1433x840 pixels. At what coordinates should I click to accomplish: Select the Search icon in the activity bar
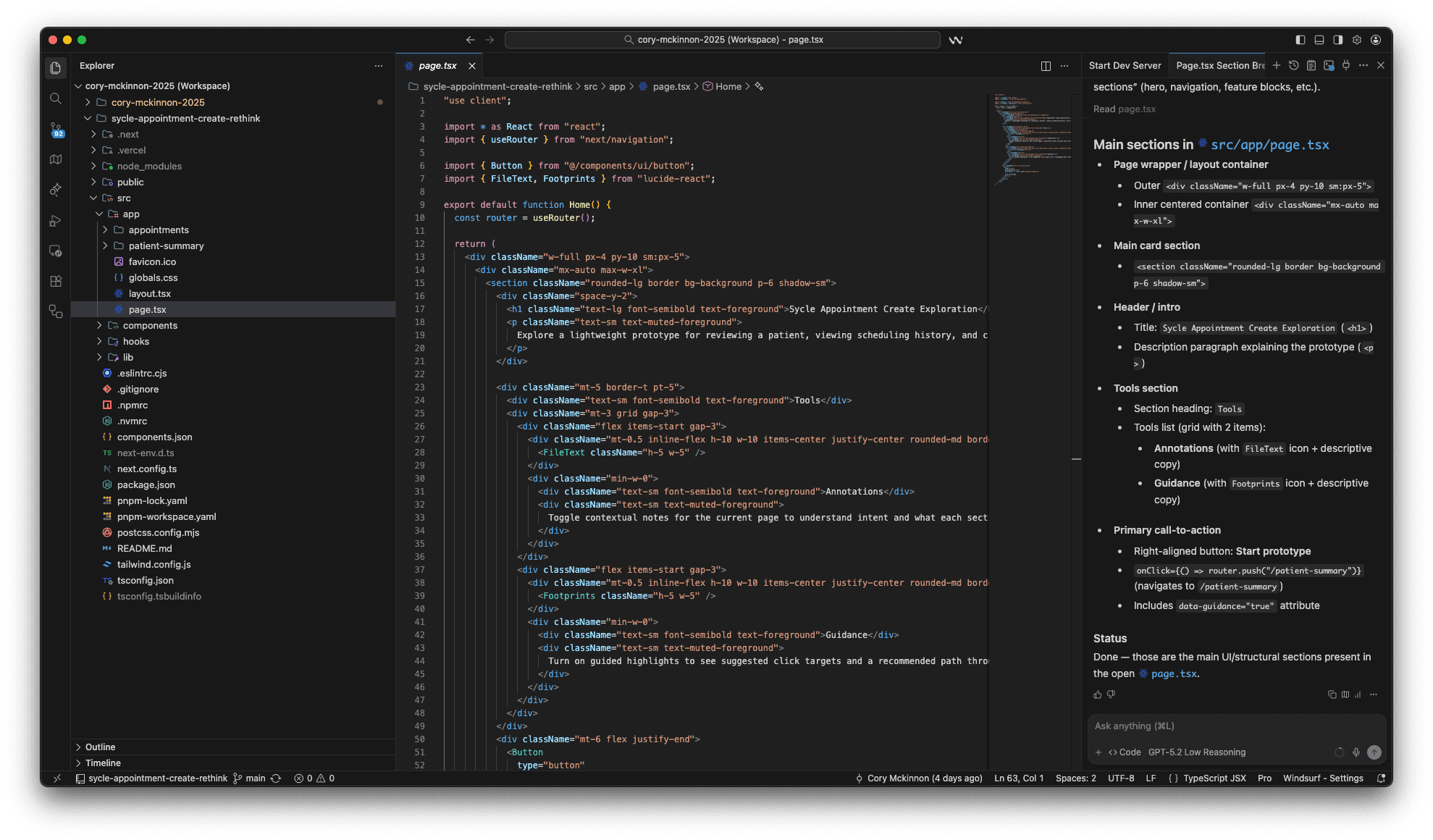[56, 98]
